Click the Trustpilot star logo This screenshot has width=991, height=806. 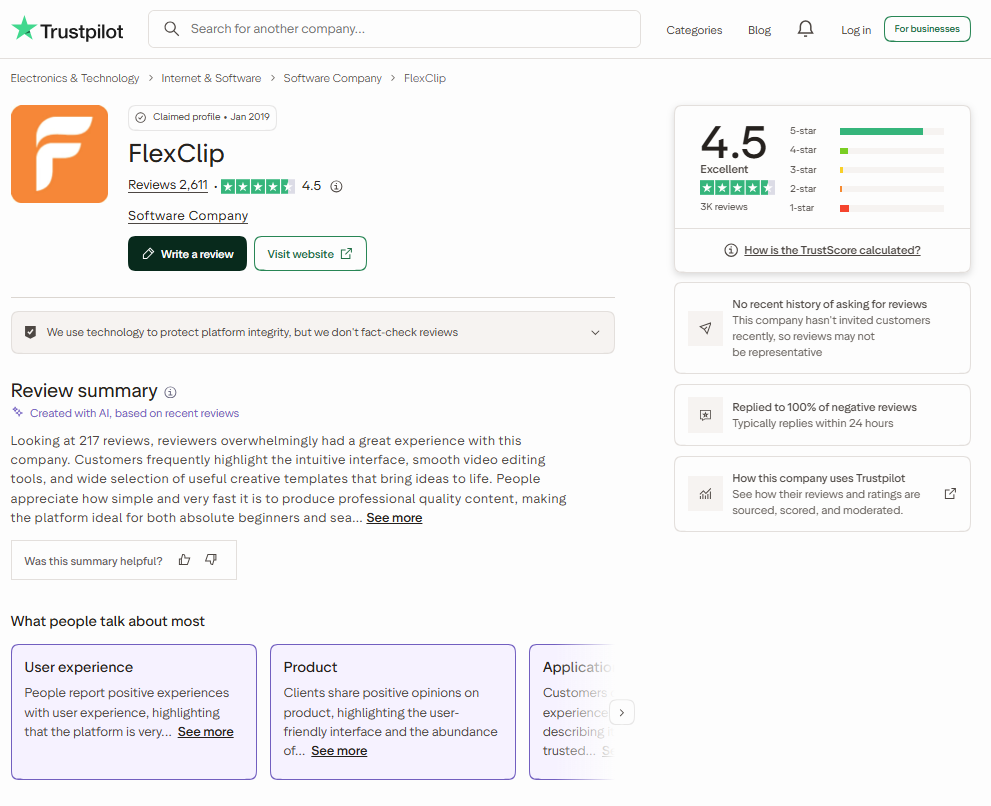24,28
